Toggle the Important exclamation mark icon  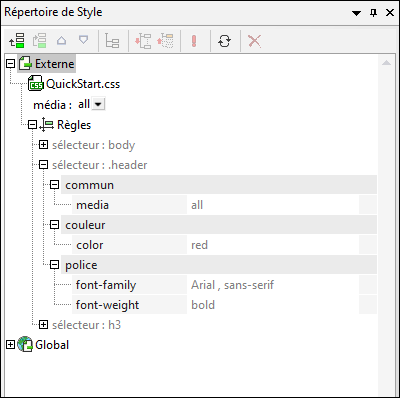click(x=194, y=41)
